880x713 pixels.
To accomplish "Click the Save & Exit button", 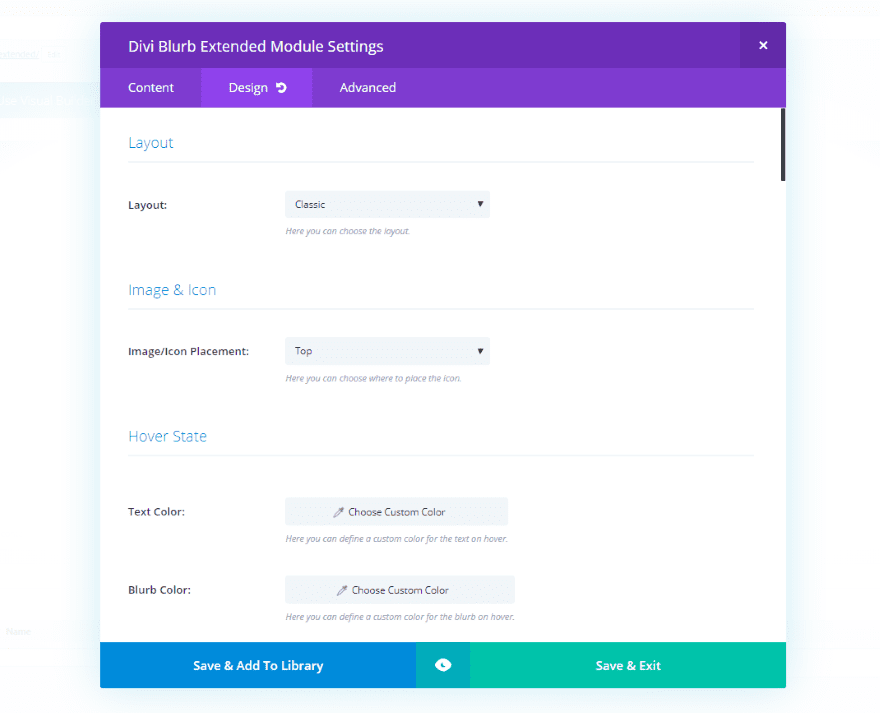I will click(x=628, y=665).
